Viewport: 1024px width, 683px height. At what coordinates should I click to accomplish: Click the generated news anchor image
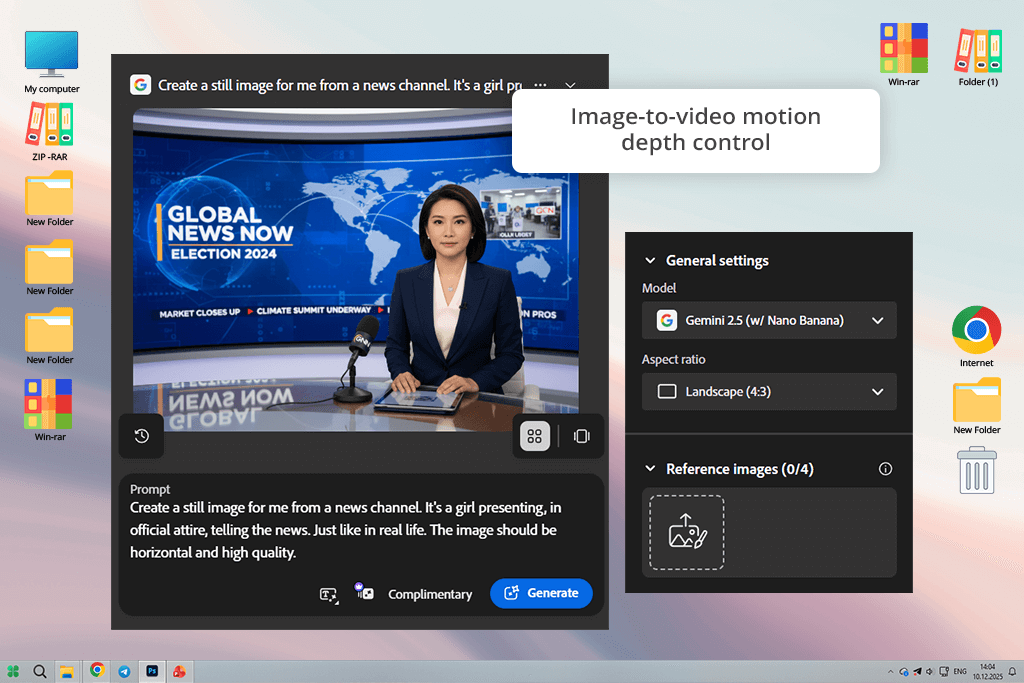pos(355,270)
